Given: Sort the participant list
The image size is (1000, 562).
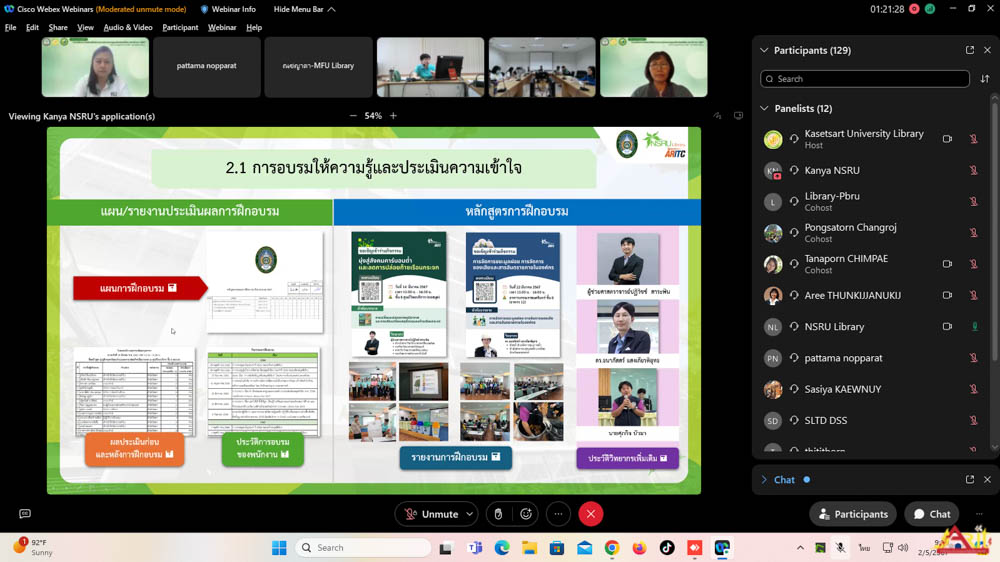Looking at the screenshot, I should tap(985, 78).
